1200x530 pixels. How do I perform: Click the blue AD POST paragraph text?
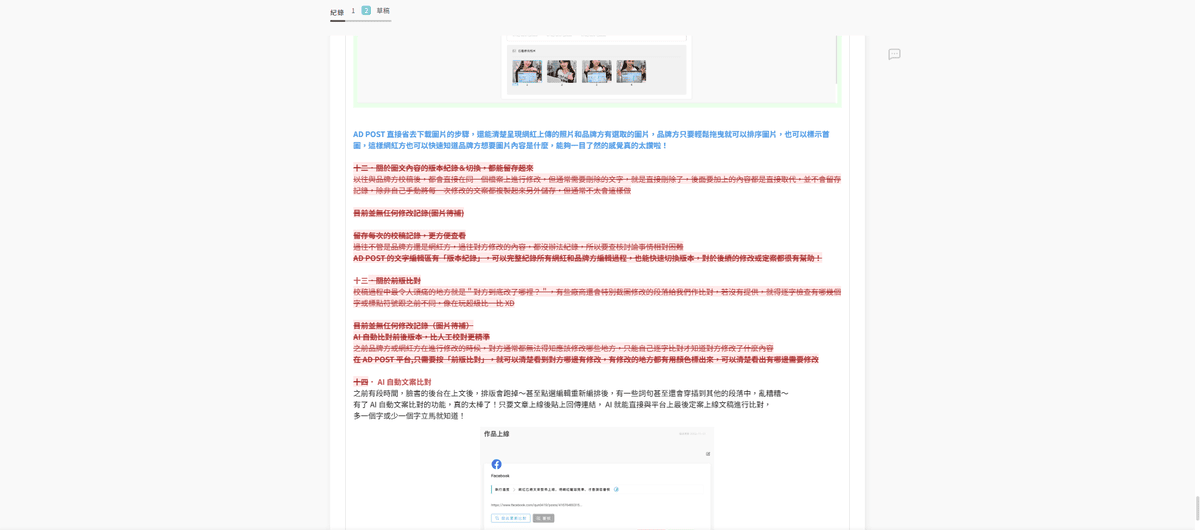[590, 139]
